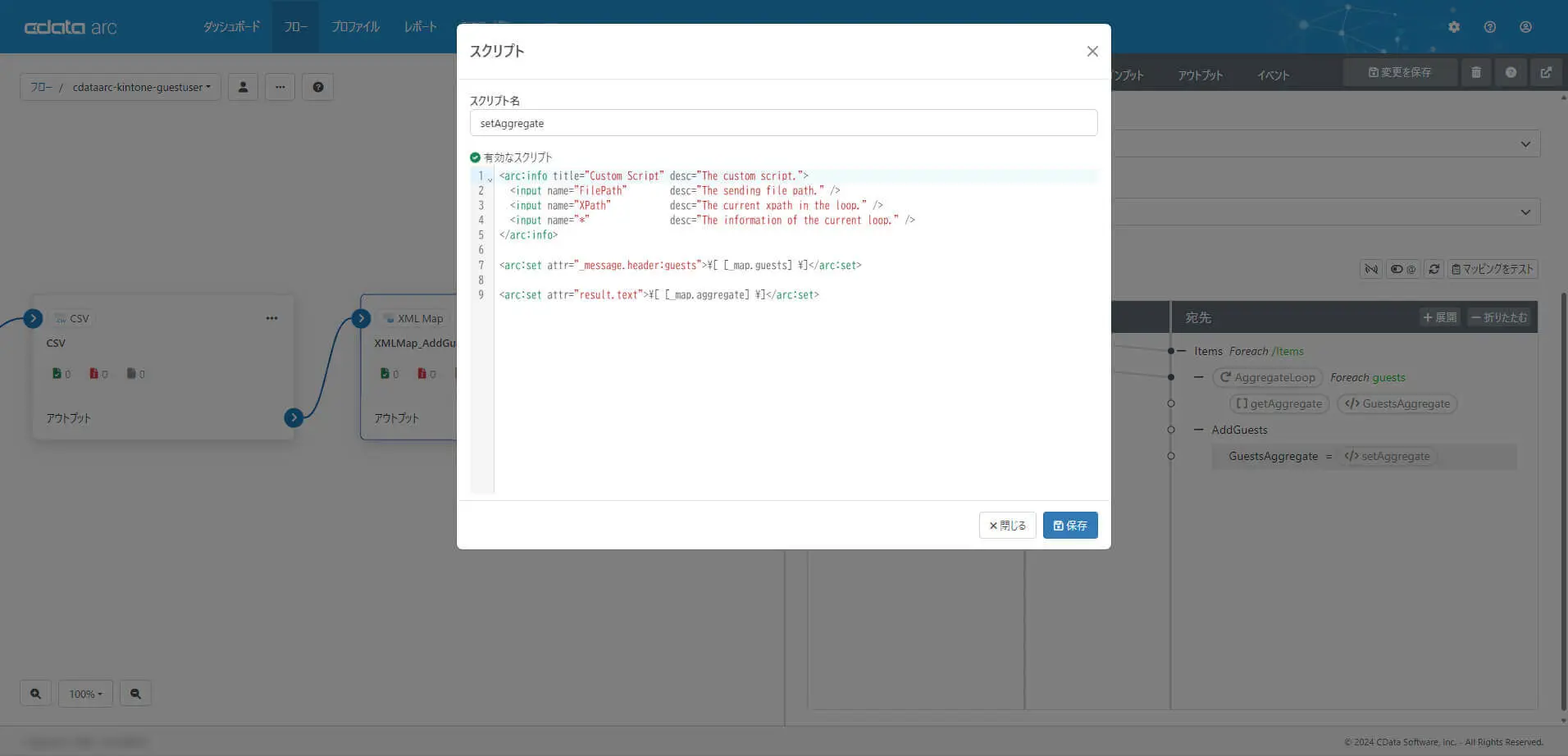Click the CData Arc logo

coord(71,27)
